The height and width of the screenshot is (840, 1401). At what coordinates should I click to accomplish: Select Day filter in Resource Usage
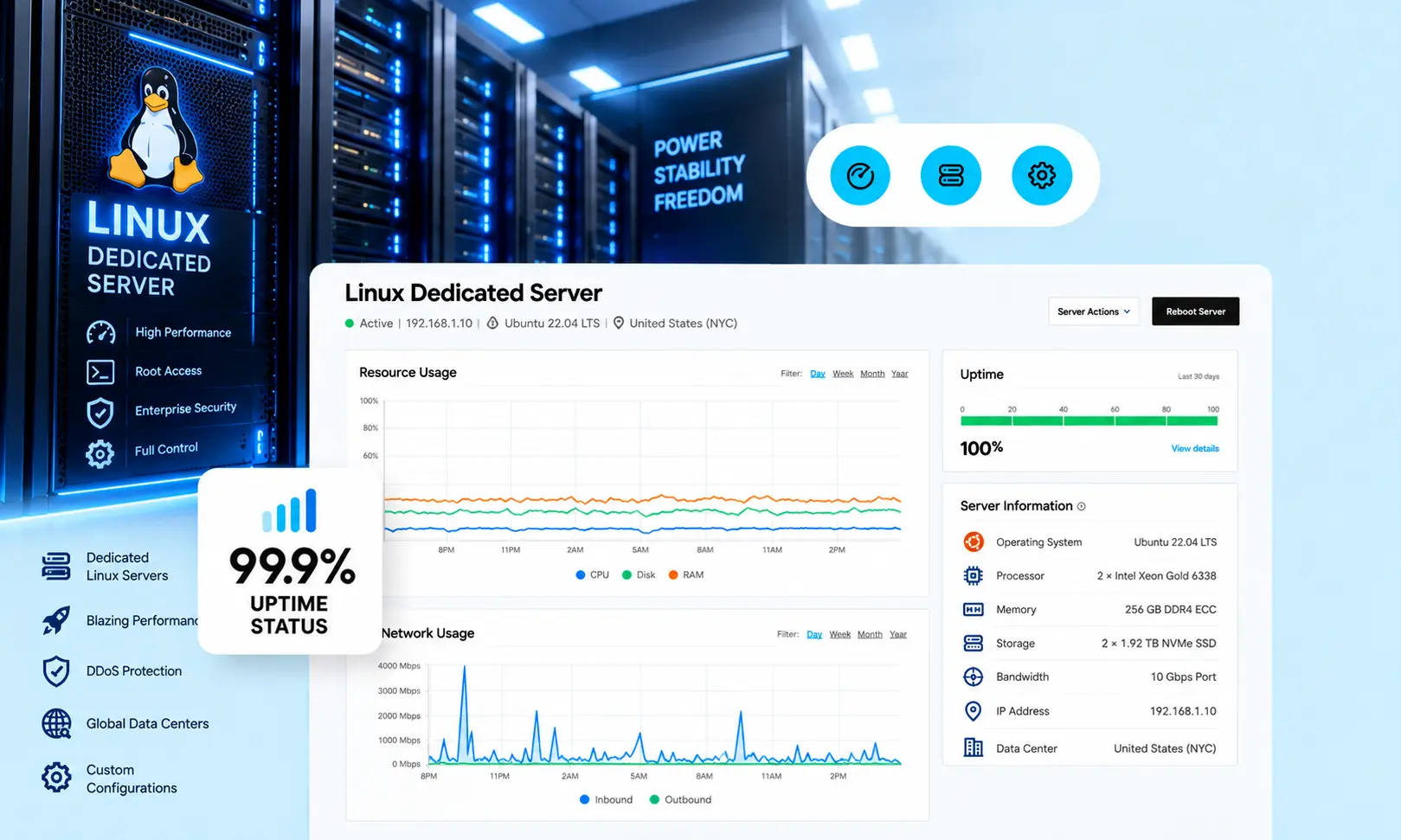point(818,374)
